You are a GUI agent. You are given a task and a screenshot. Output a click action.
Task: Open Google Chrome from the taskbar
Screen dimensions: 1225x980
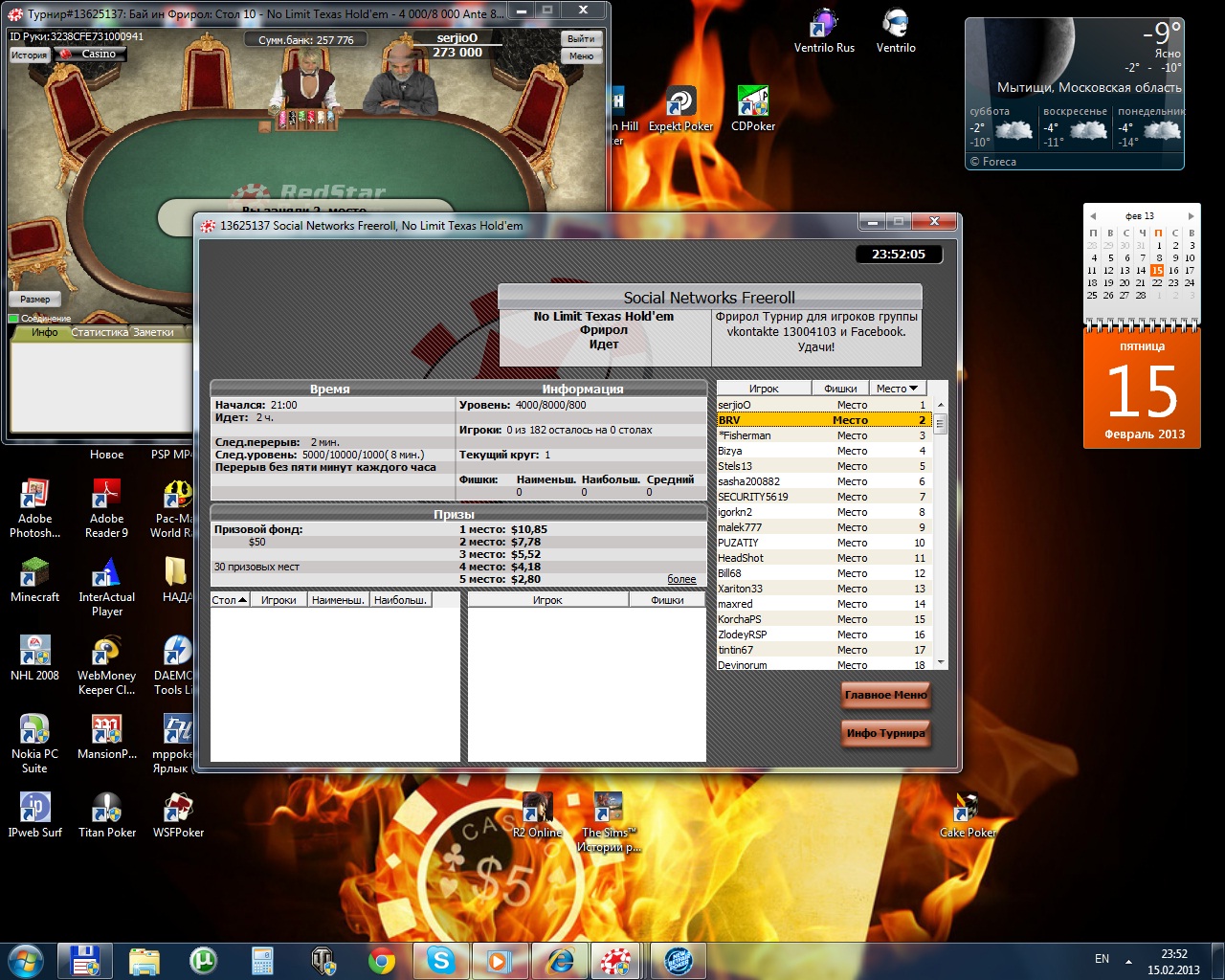(x=382, y=960)
